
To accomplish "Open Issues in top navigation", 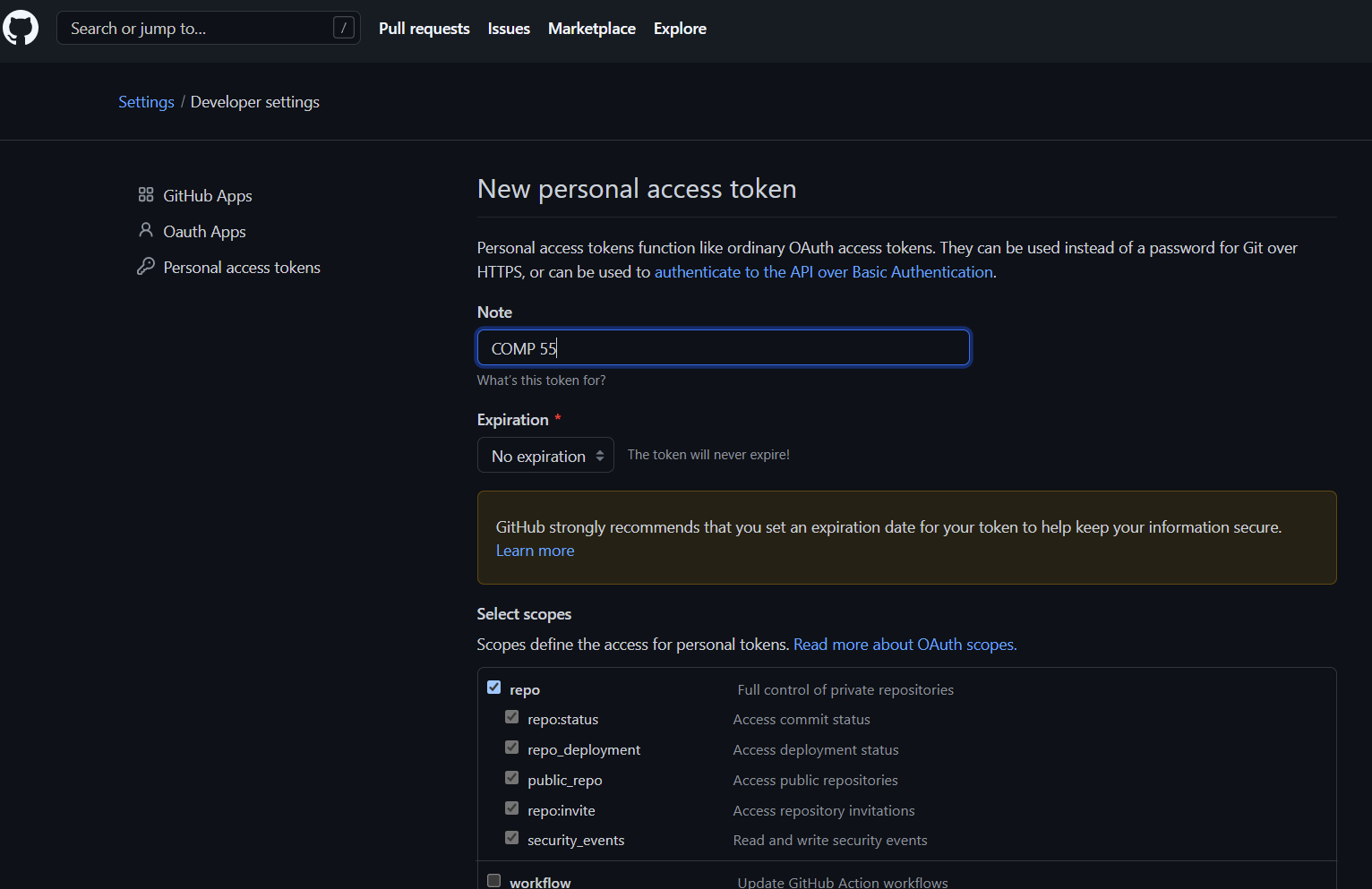I will [509, 29].
